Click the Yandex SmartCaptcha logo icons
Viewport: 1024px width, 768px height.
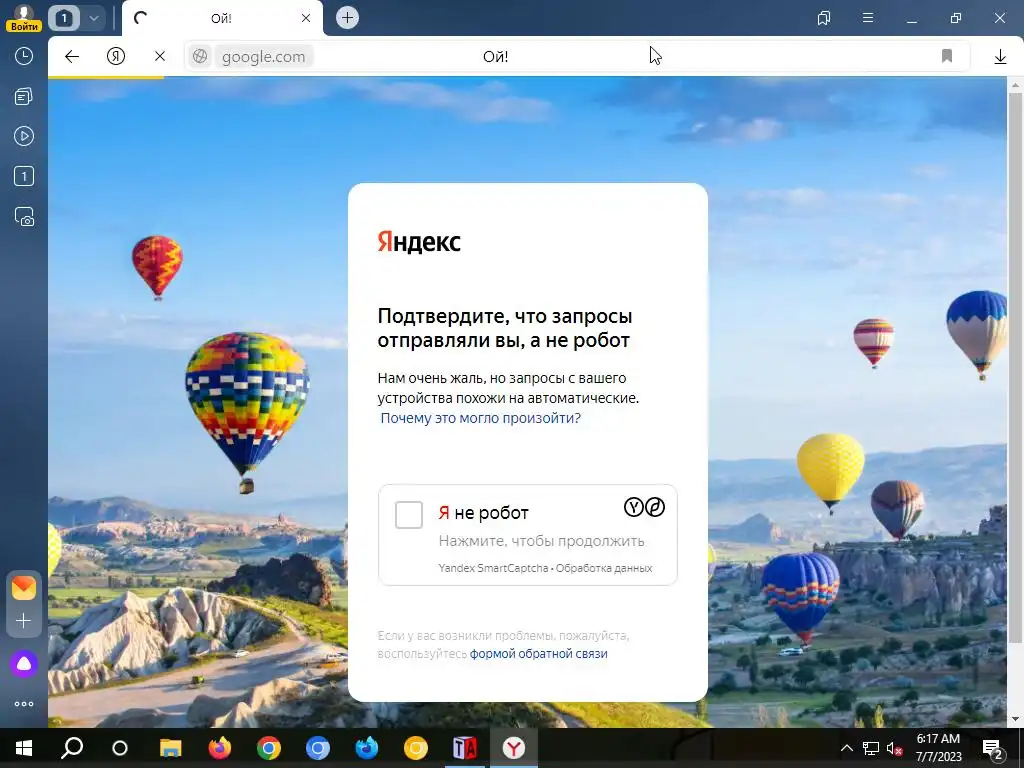tap(645, 507)
